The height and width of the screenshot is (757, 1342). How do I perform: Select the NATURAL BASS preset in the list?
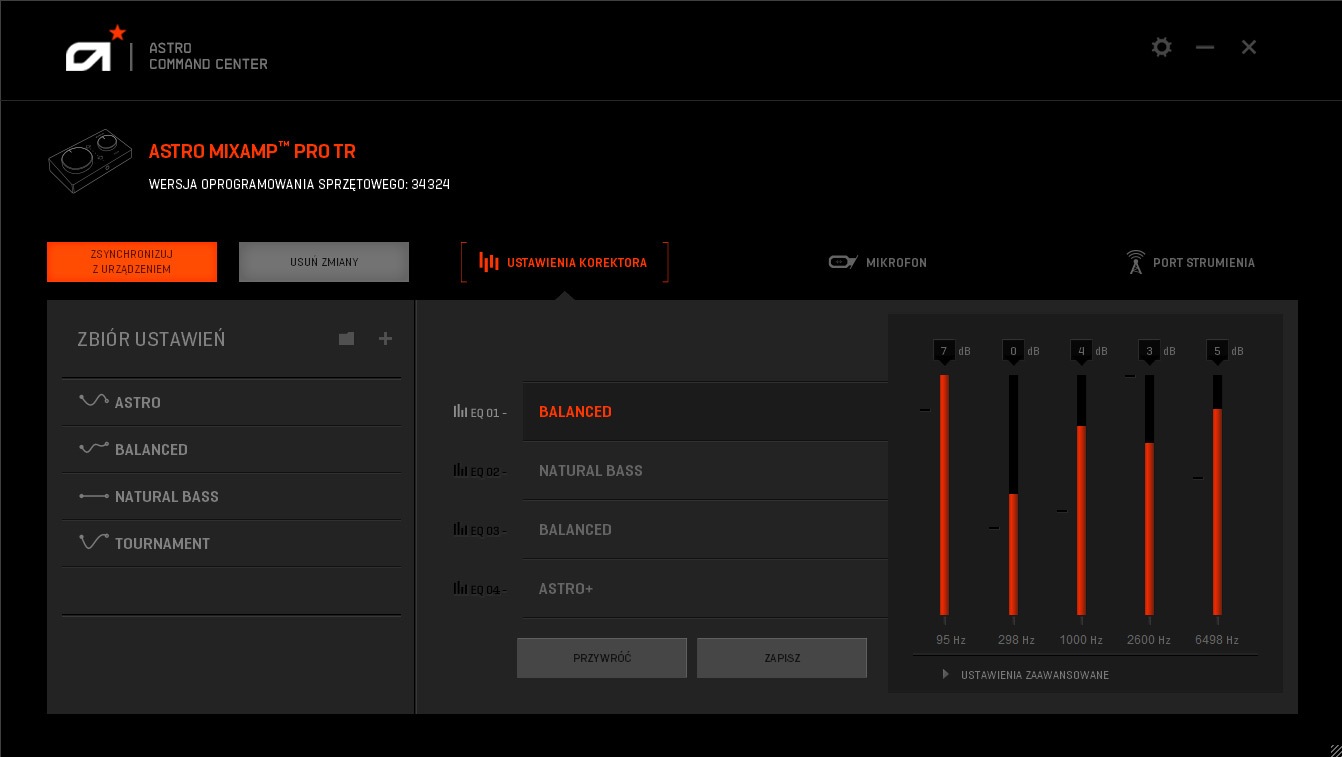[x=166, y=496]
